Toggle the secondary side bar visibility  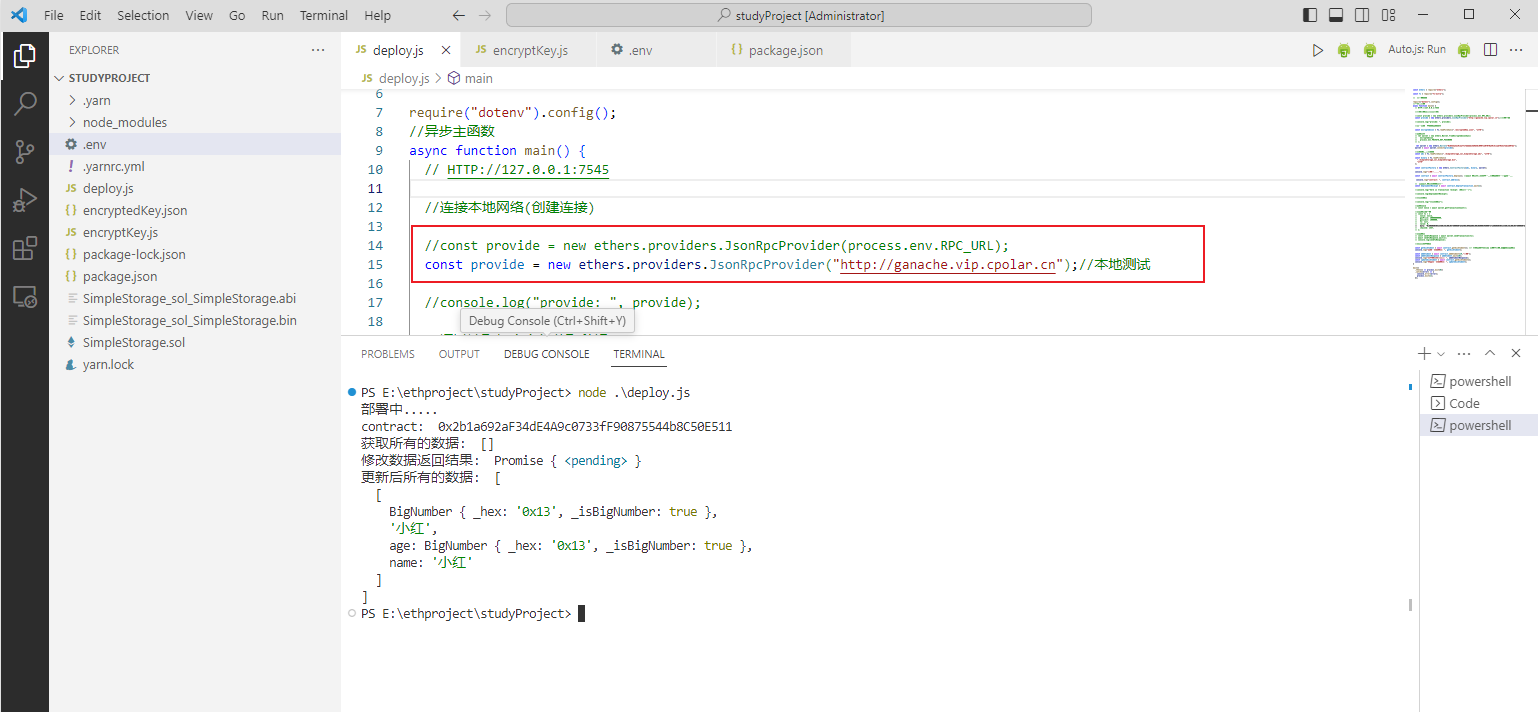point(1362,15)
